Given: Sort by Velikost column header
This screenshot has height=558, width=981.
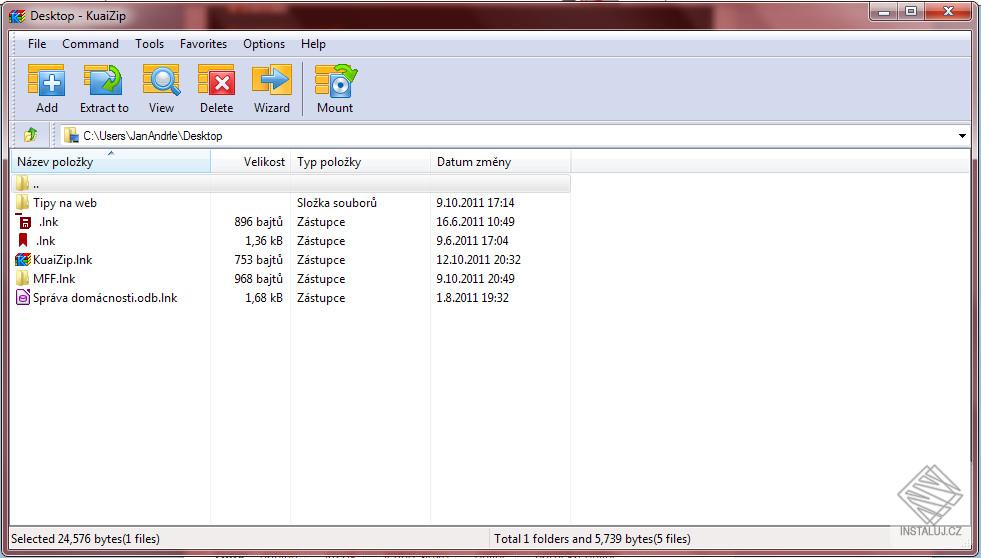Looking at the screenshot, I should (251, 161).
